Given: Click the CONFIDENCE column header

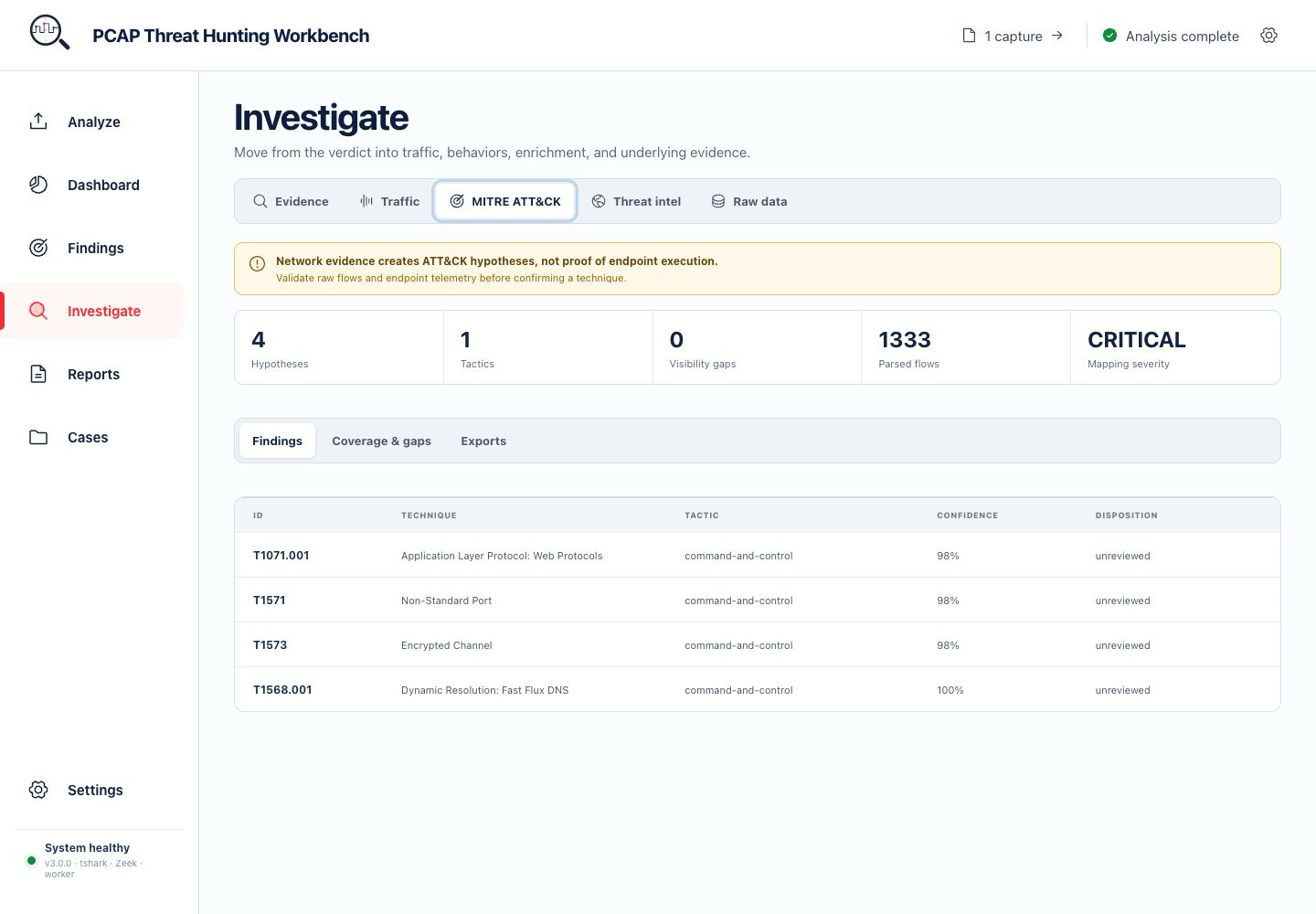Looking at the screenshot, I should [967, 515].
